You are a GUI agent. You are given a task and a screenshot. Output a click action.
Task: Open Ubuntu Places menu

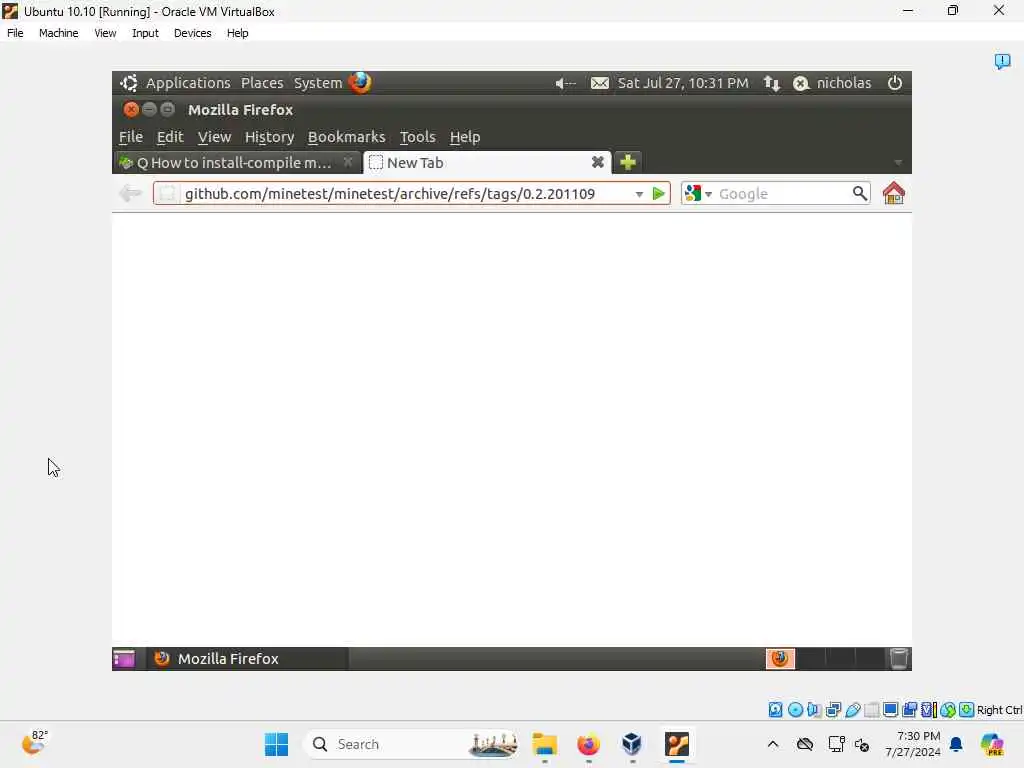262,83
